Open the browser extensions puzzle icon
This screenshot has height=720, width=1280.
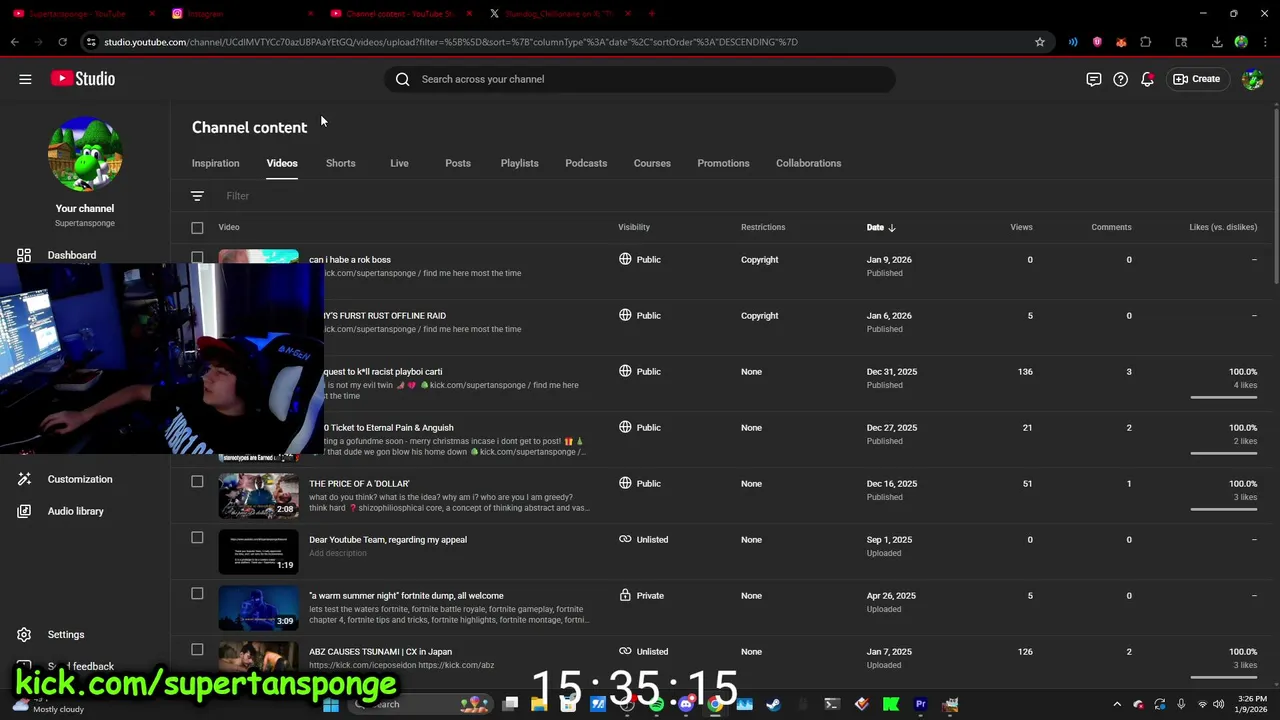click(x=1146, y=42)
